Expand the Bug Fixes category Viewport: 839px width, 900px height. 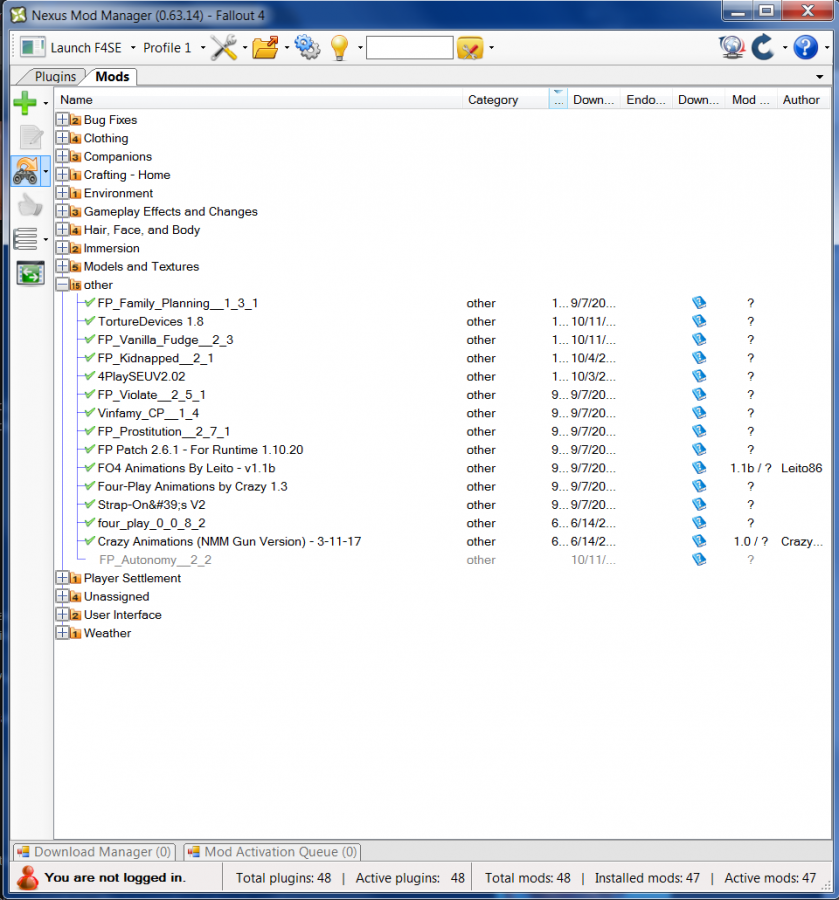pos(62,119)
